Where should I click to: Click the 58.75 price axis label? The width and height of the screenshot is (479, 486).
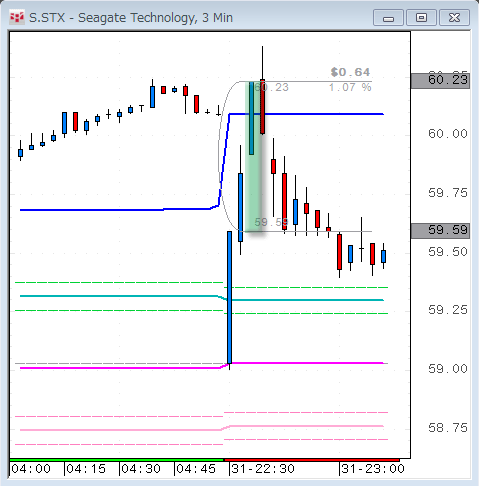[x=448, y=428]
